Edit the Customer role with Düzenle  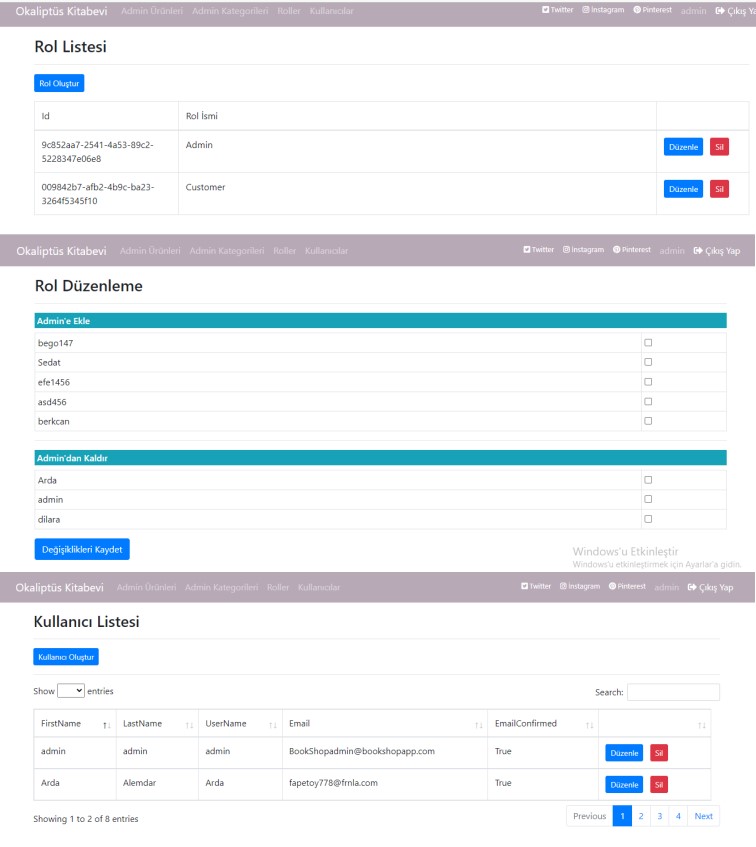683,189
